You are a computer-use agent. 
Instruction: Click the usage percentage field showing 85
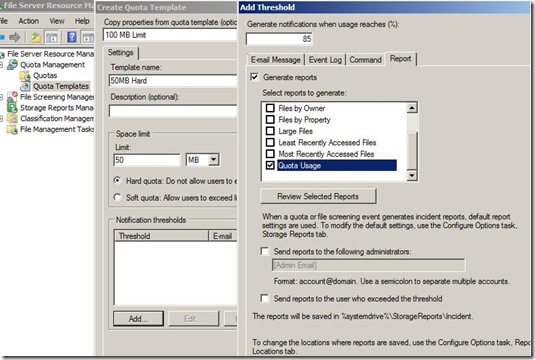[x=279, y=39]
